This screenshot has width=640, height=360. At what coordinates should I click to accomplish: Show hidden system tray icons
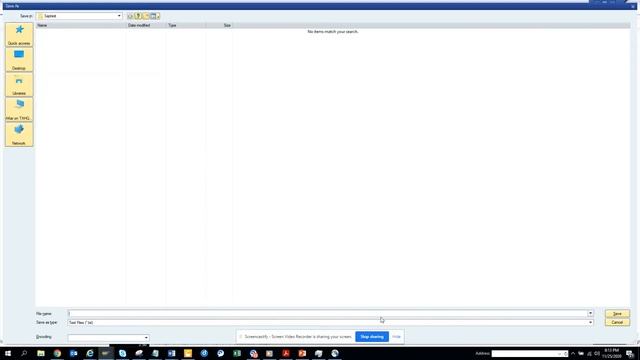pyautogui.click(x=573, y=353)
